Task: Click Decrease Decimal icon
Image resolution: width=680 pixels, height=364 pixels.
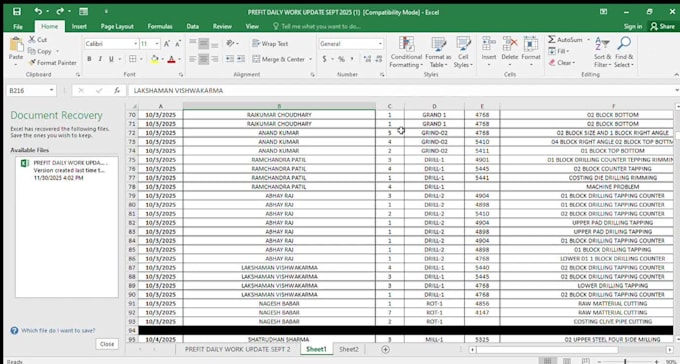Action: (379, 59)
